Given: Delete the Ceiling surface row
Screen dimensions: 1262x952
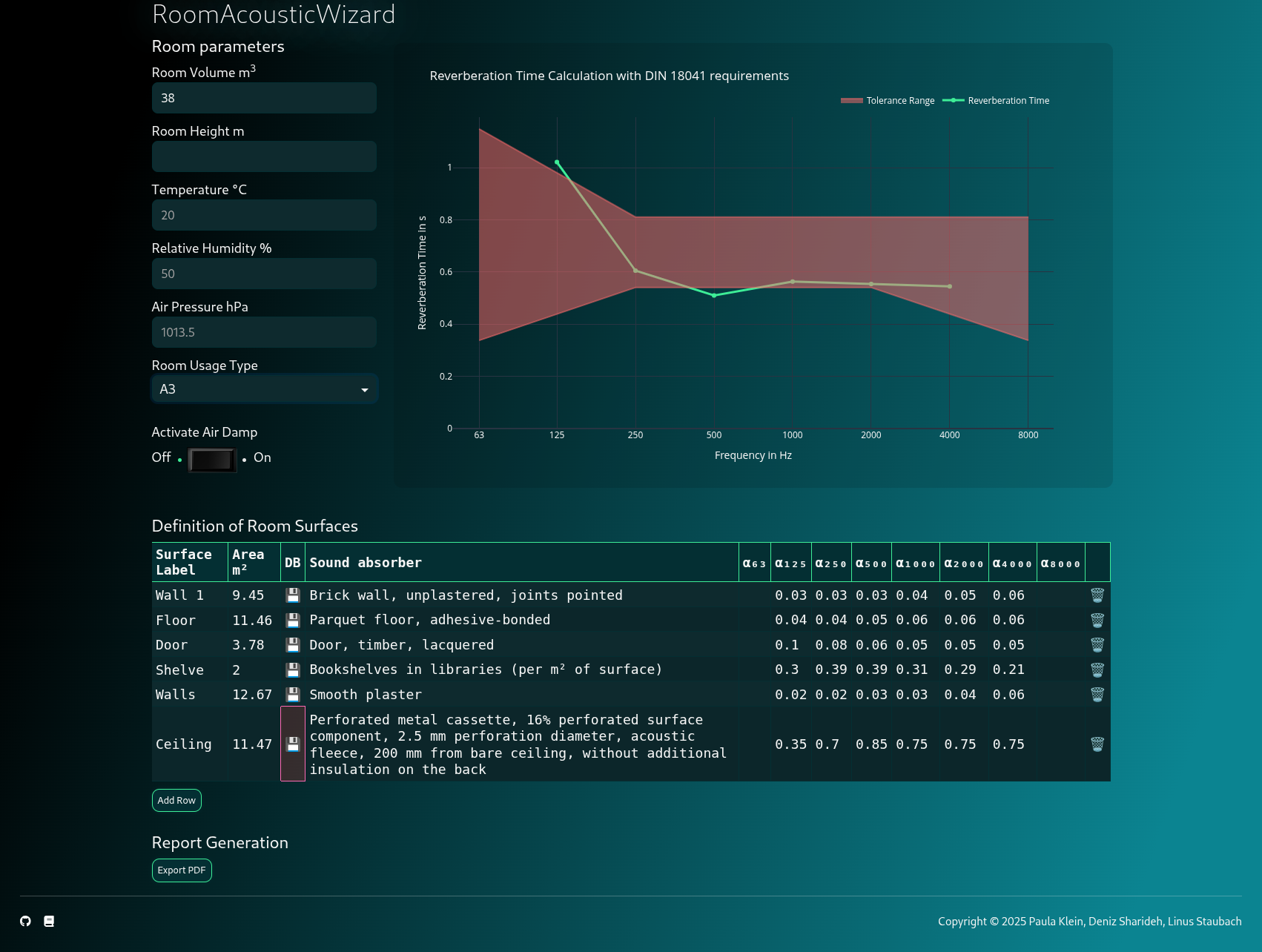Looking at the screenshot, I should 1097,744.
